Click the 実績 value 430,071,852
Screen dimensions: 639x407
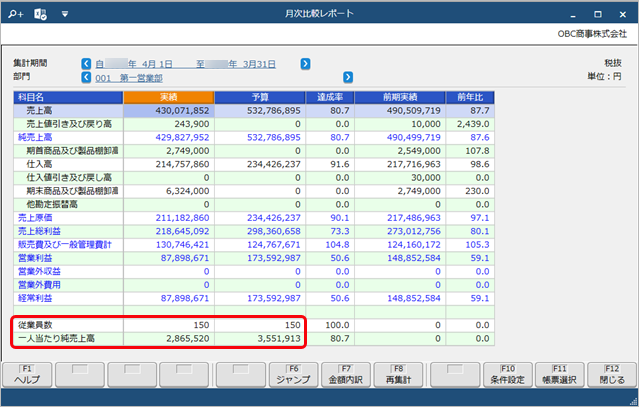(x=182, y=110)
